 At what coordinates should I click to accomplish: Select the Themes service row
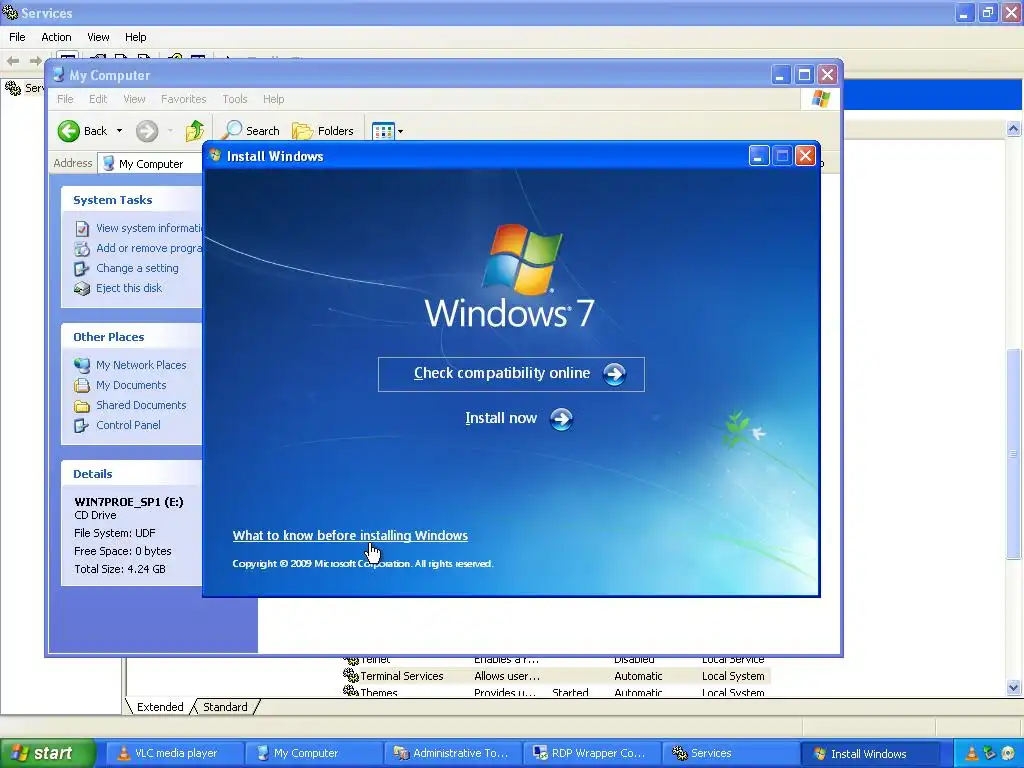(555, 692)
